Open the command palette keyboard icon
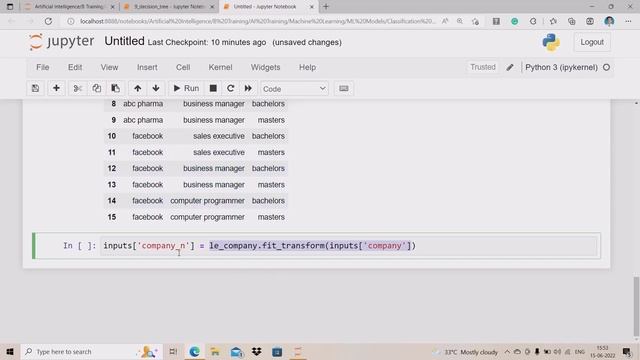640x360 pixels. tap(344, 88)
